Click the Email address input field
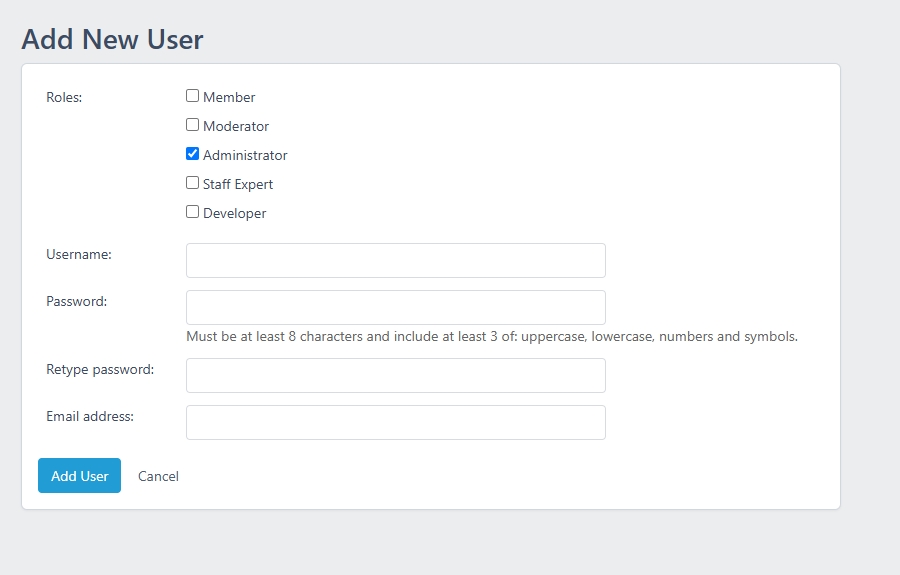This screenshot has height=575, width=900. [x=395, y=422]
